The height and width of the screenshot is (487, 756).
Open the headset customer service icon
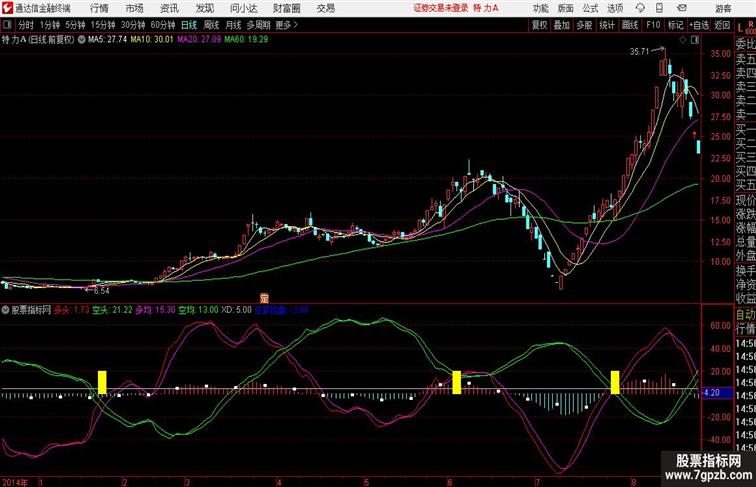(x=640, y=8)
